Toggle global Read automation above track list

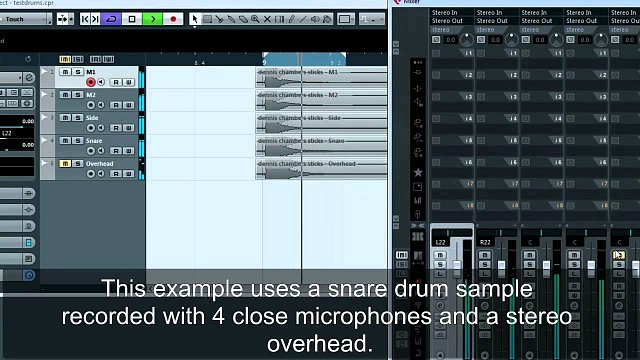pyautogui.click(x=95, y=59)
